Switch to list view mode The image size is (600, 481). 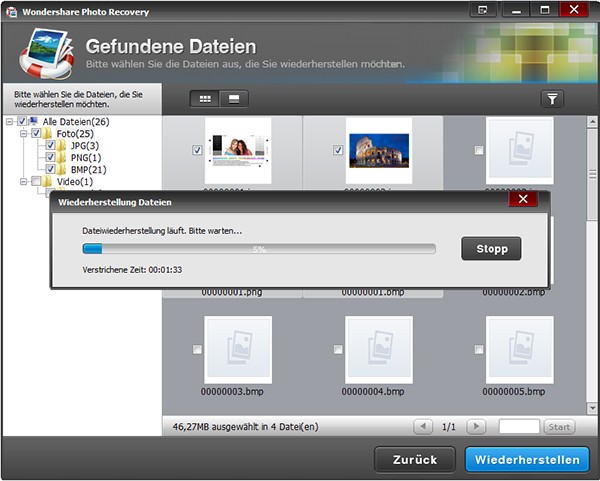[234, 99]
